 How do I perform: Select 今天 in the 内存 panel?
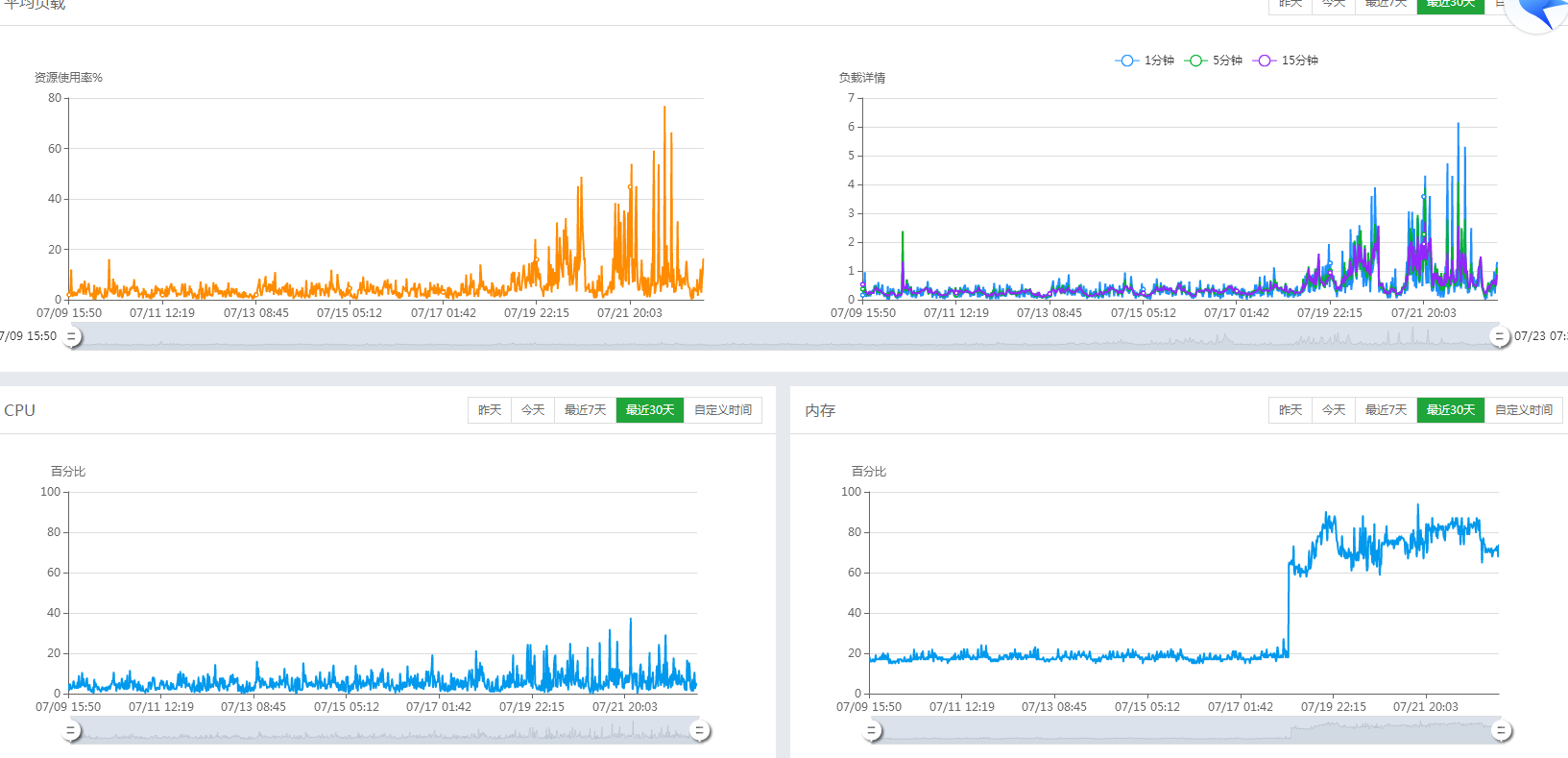pos(1334,410)
